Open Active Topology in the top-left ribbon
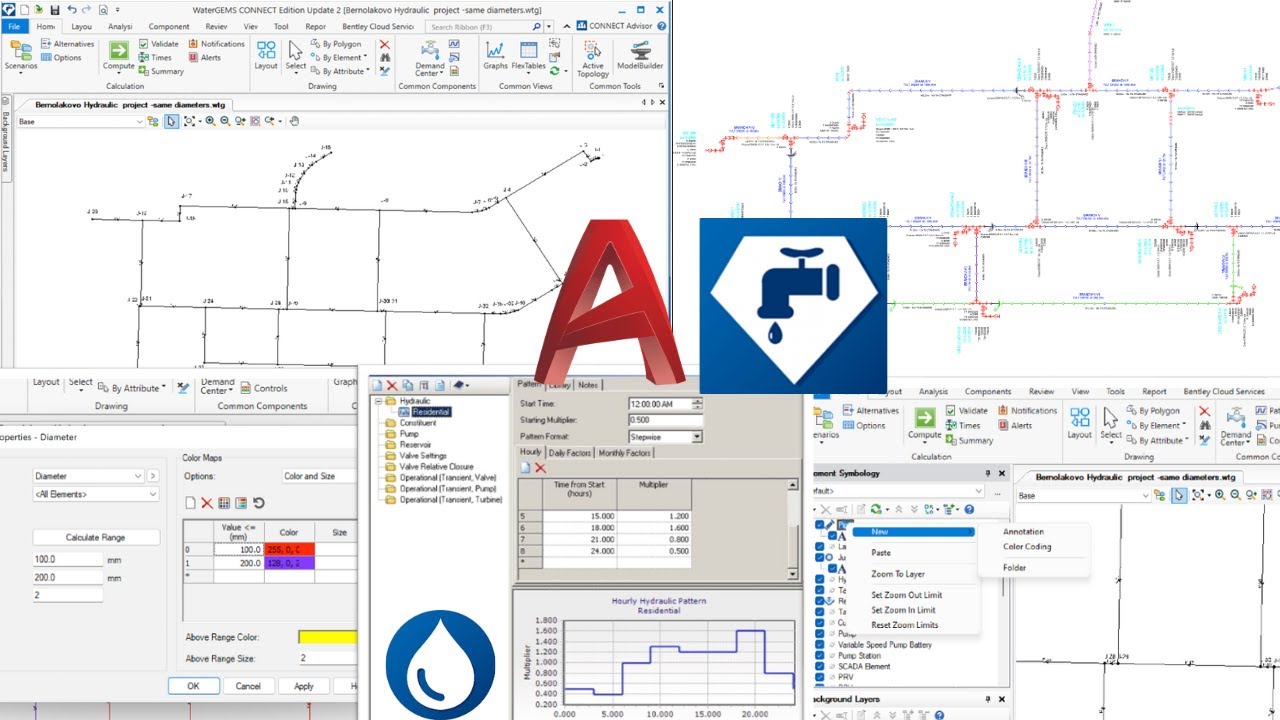Viewport: 1280px width, 720px height. coord(593,57)
